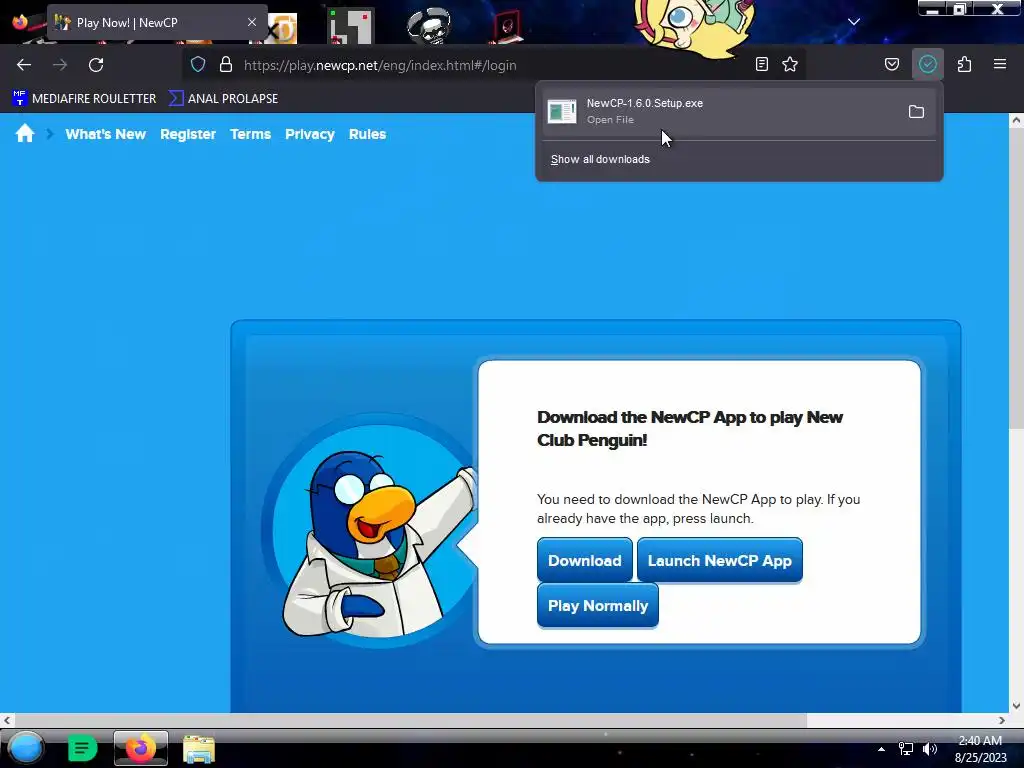Viewport: 1024px width, 768px height.
Task: Click Launch NewCP App button
Action: coord(720,560)
